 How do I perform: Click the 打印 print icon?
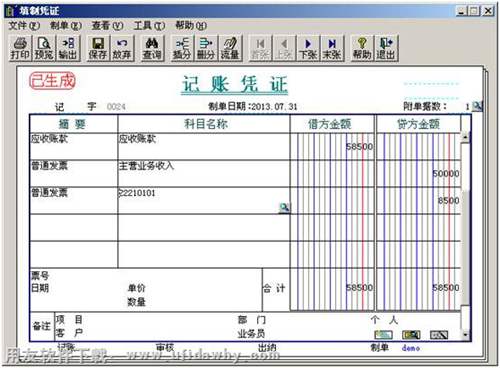pyautogui.click(x=20, y=48)
